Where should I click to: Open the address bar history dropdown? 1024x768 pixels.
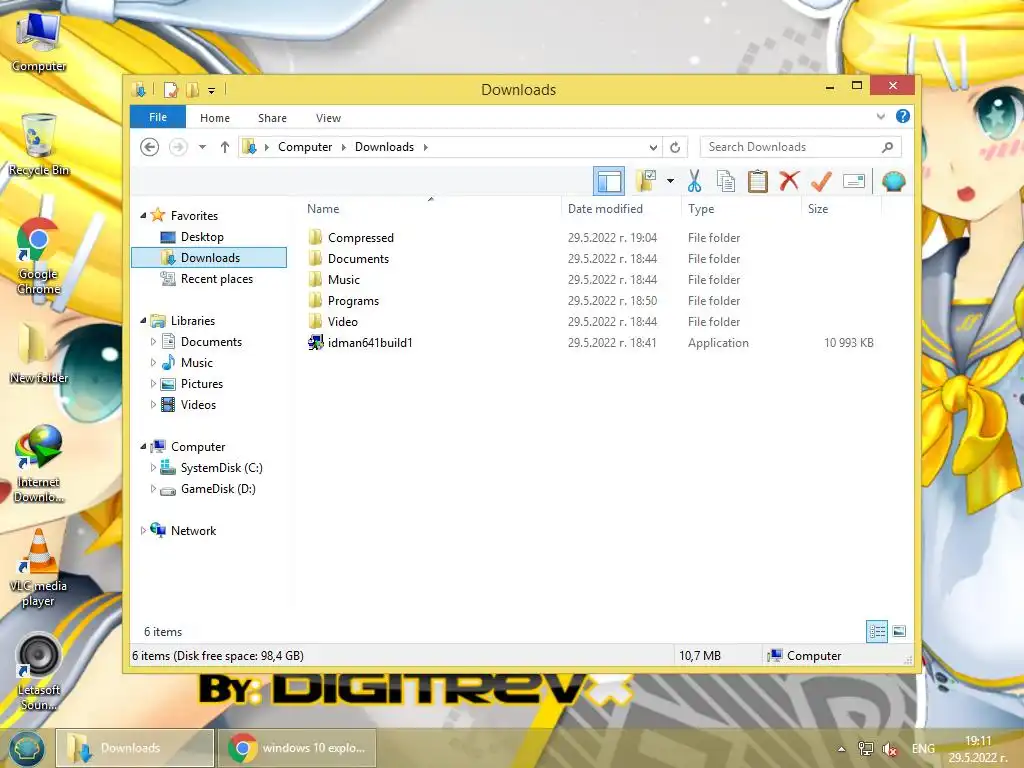(653, 147)
